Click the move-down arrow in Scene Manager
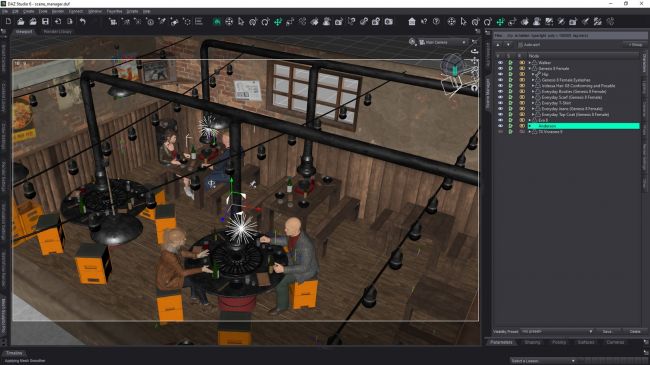This screenshot has width=650, height=365. [508, 45]
